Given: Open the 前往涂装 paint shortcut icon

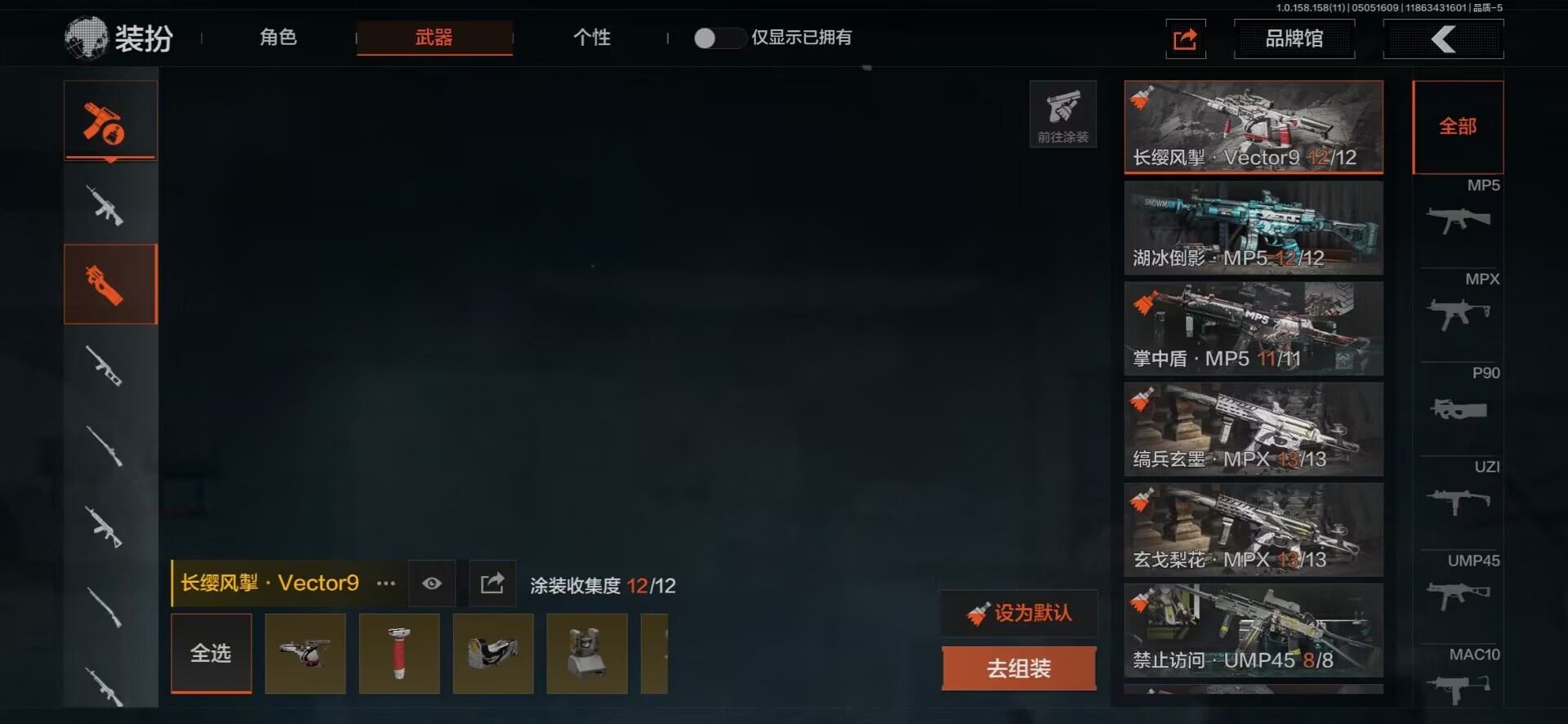Looking at the screenshot, I should [1062, 114].
